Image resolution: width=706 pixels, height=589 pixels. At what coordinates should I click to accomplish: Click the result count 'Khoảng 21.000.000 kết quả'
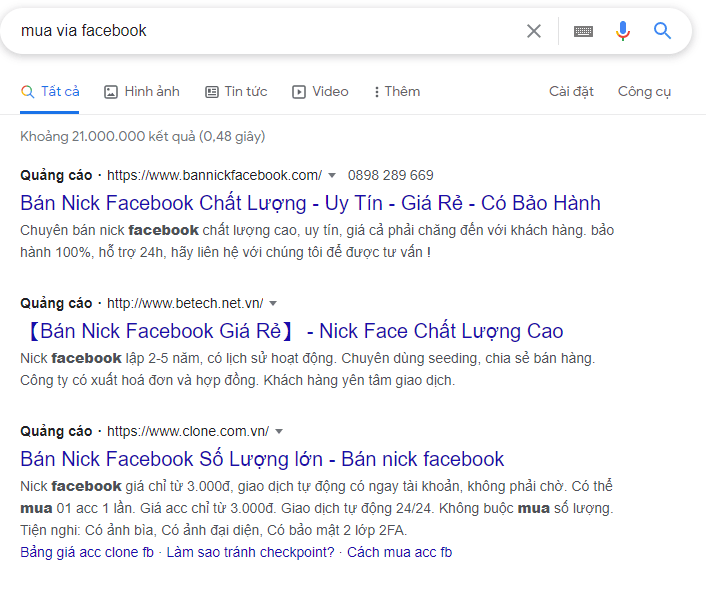pyautogui.click(x=108, y=136)
